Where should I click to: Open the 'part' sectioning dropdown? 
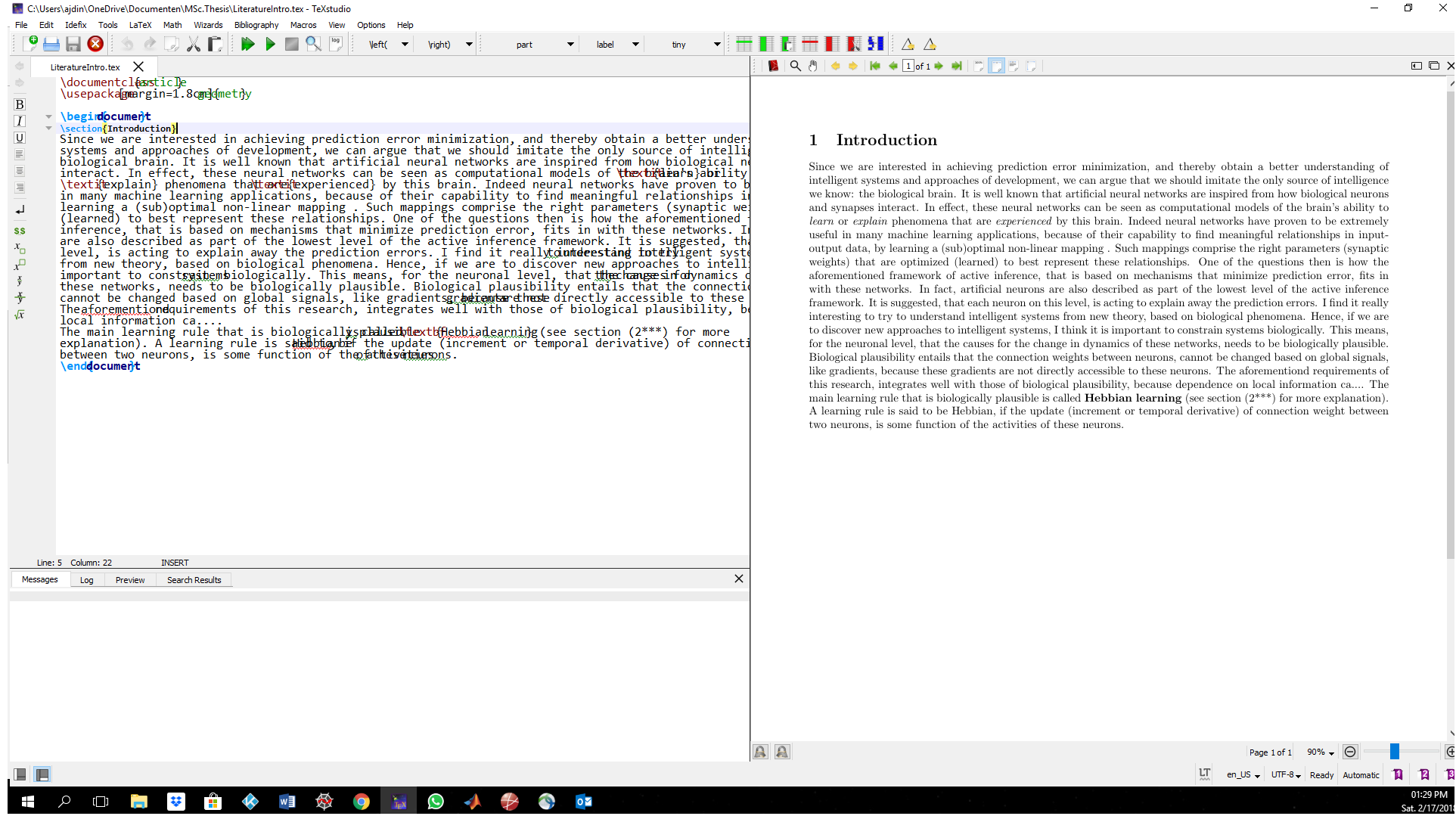coord(545,45)
